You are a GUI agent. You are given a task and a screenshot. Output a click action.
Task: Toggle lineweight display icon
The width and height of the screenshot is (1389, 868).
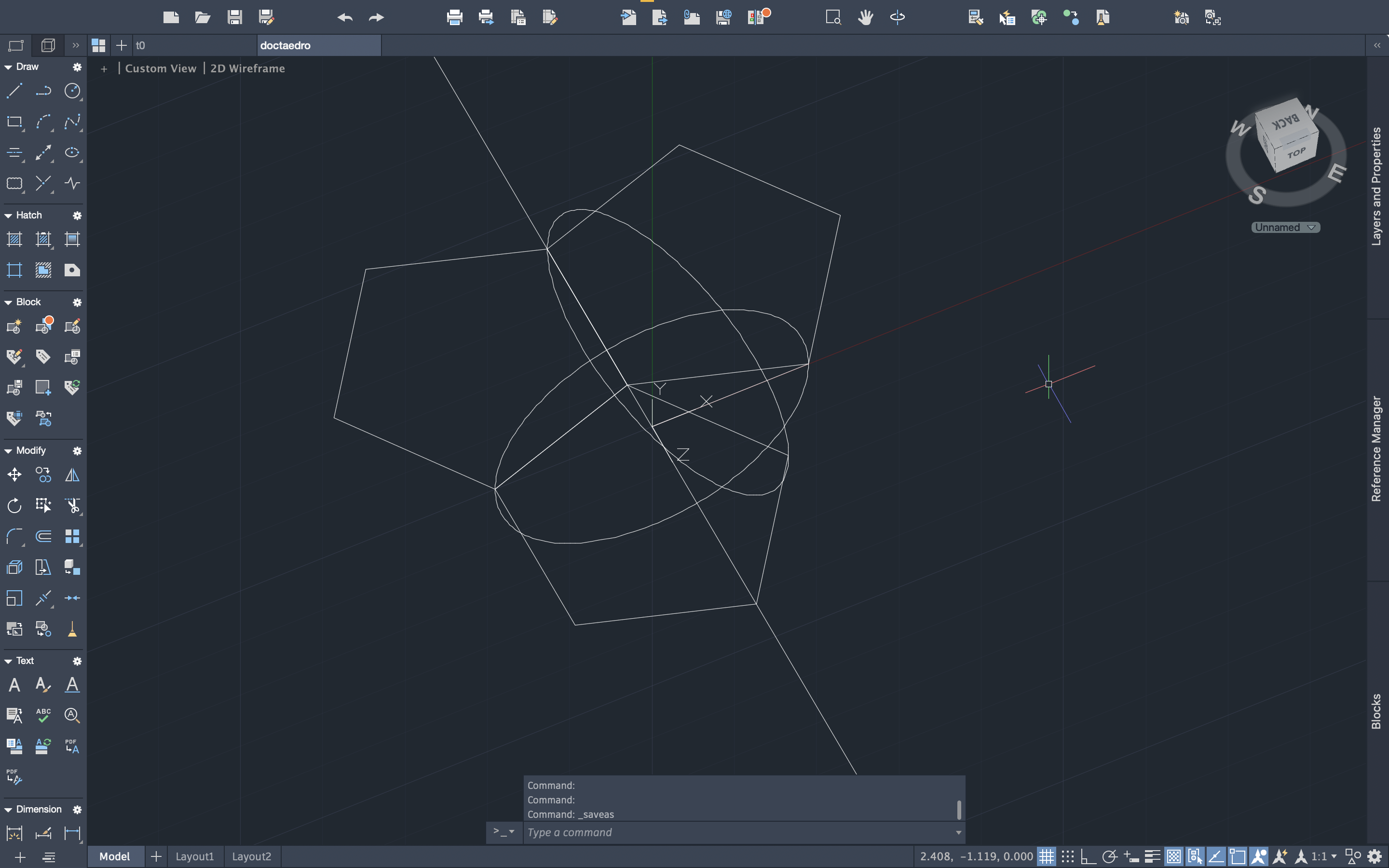click(x=1152, y=856)
